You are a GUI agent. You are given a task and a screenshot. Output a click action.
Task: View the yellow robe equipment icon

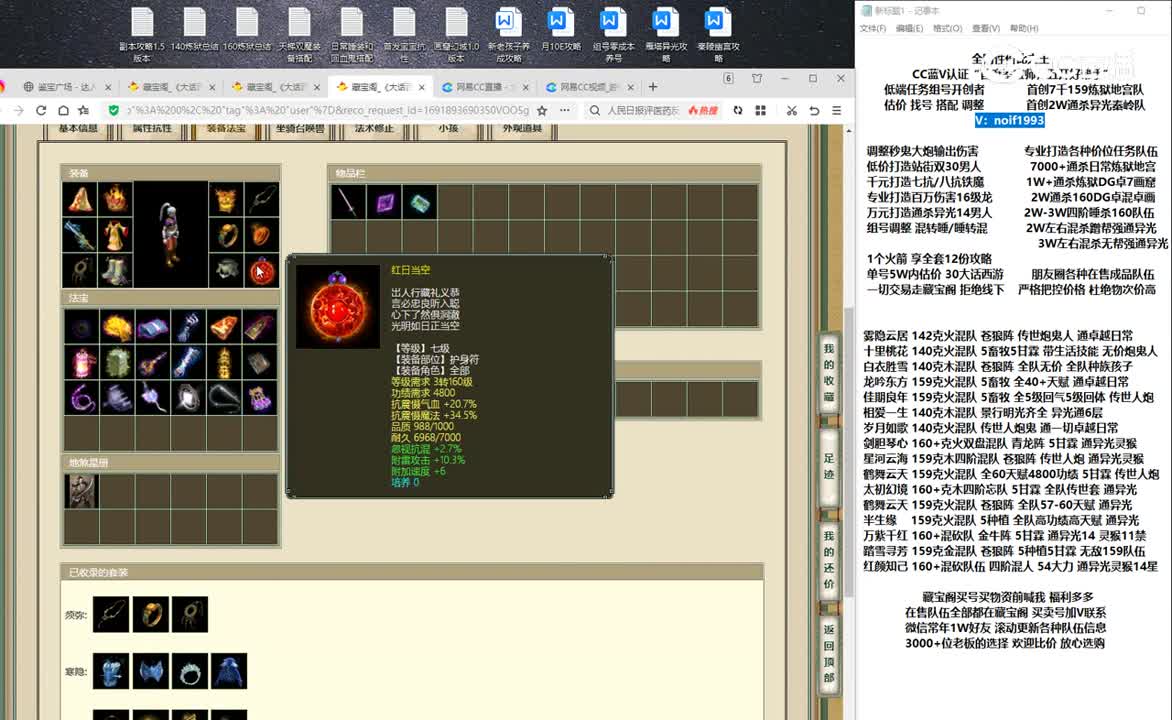[116, 235]
